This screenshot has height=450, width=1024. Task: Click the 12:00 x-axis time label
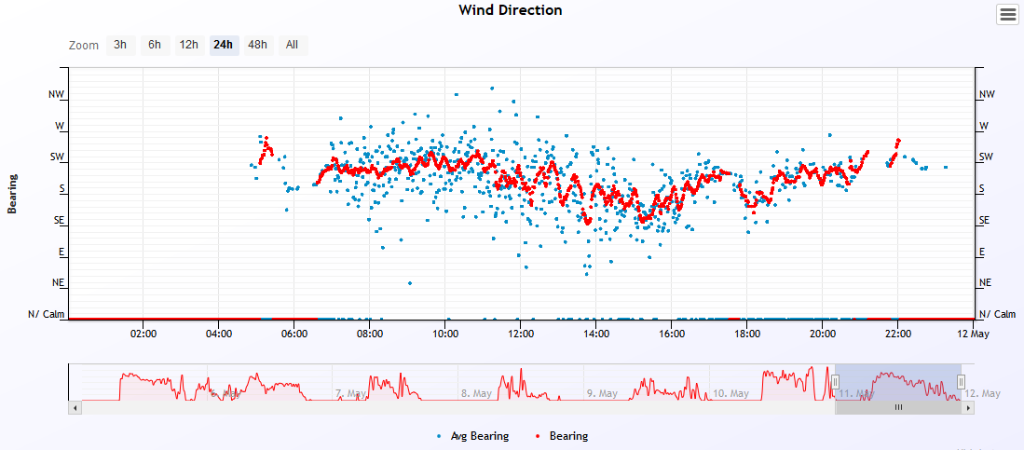[x=520, y=333]
